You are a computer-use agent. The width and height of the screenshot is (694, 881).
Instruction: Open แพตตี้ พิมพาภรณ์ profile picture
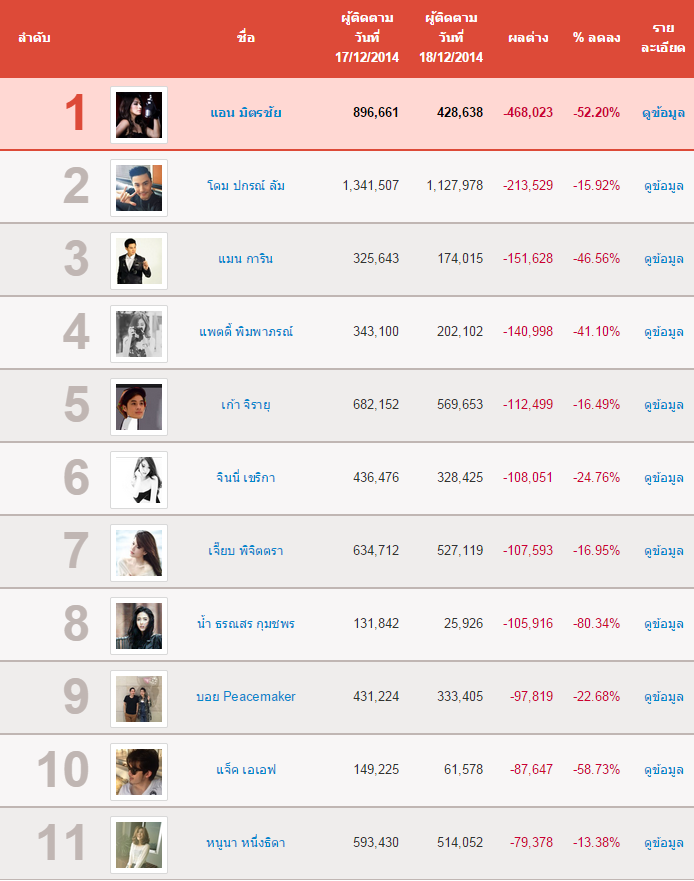(139, 334)
